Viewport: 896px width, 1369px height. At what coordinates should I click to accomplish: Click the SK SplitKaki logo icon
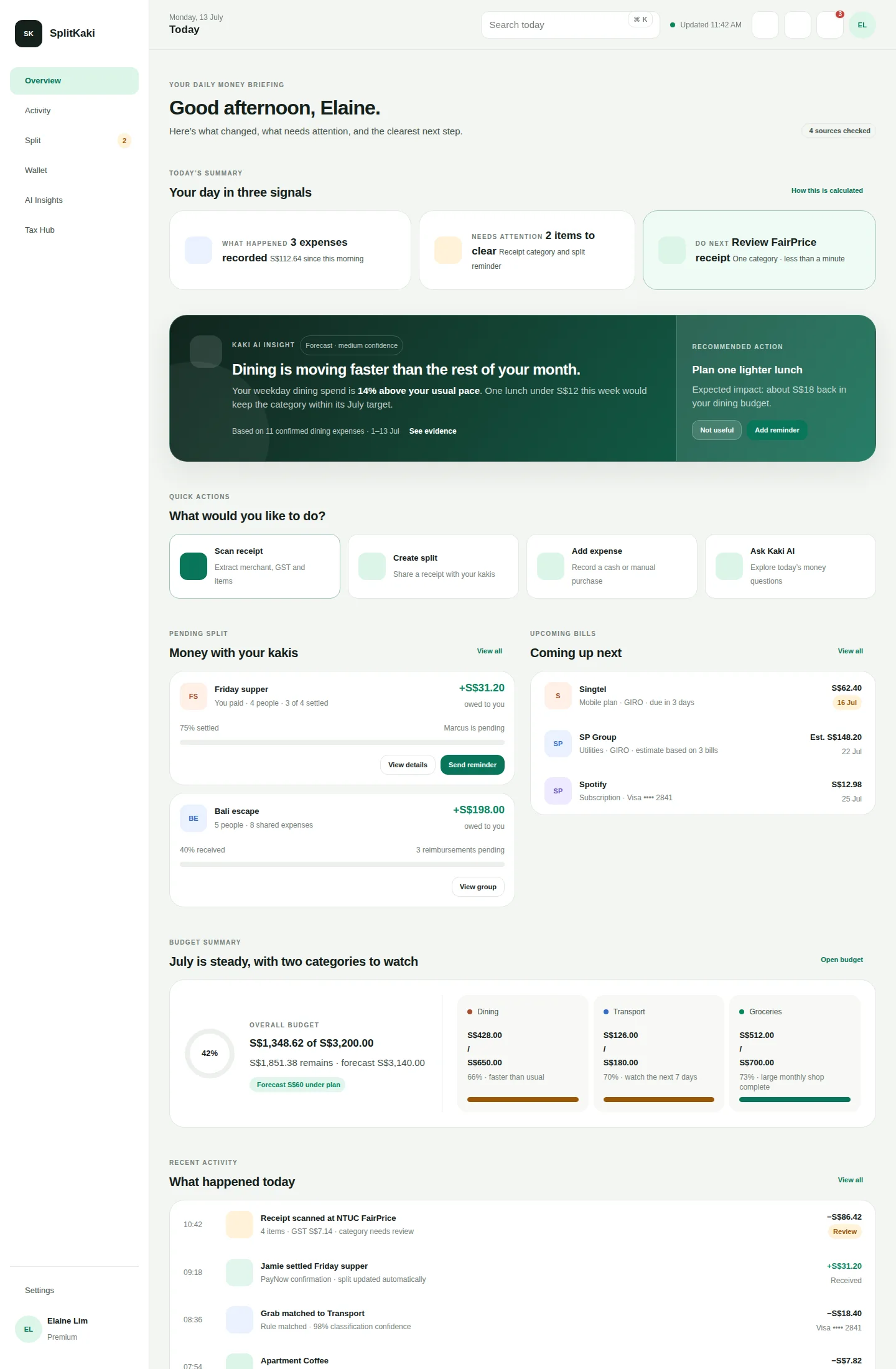tap(29, 34)
